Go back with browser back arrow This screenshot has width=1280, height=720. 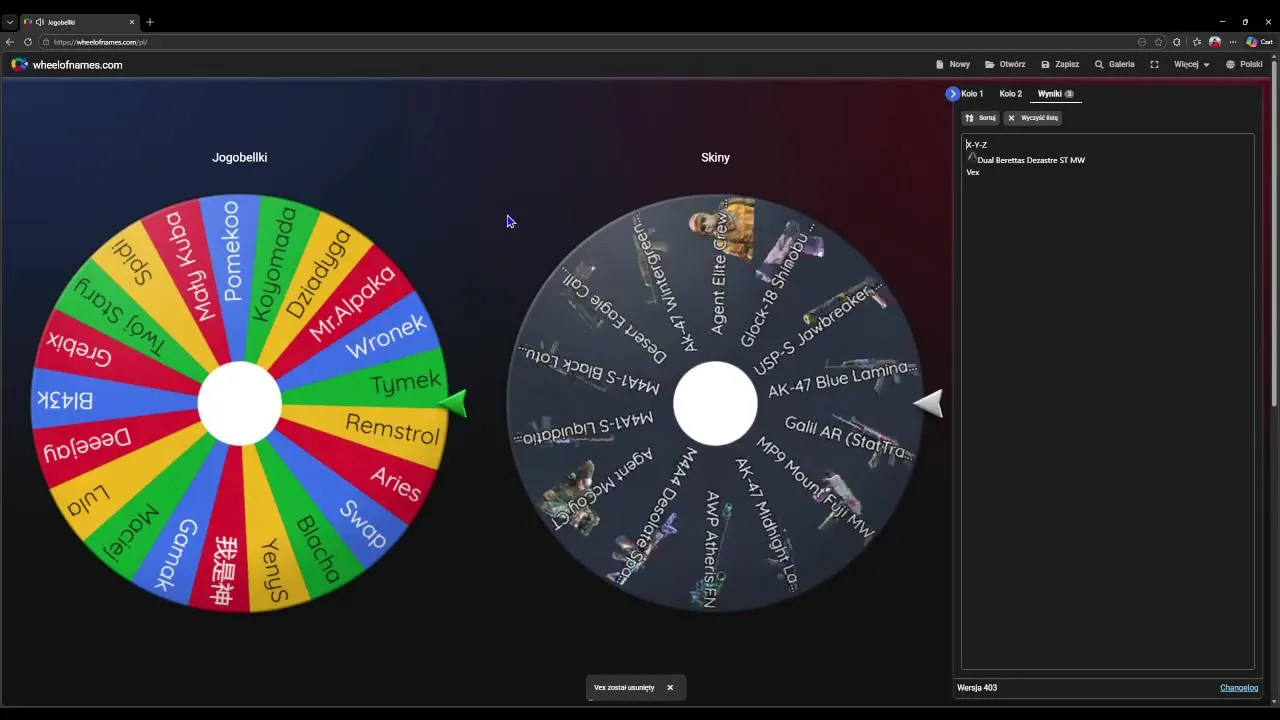(x=10, y=42)
